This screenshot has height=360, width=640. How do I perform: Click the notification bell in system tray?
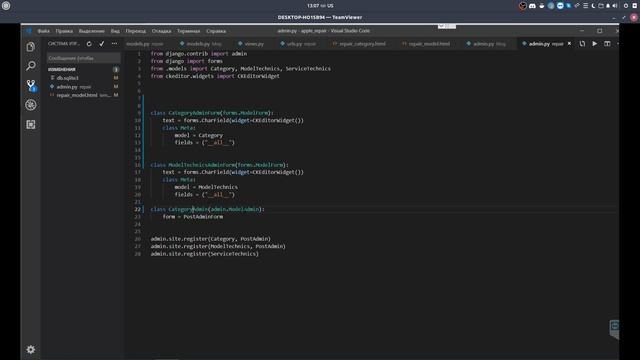click(x=608, y=6)
